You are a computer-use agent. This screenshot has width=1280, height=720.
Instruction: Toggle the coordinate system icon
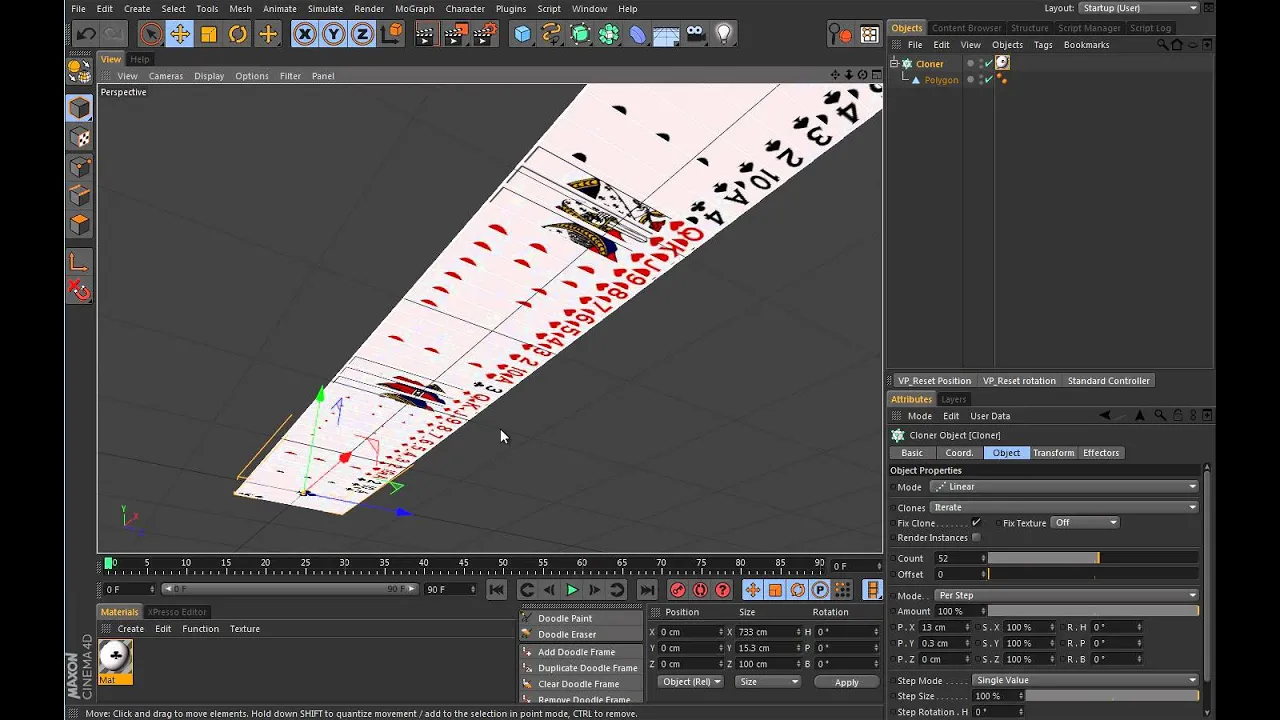pos(392,34)
